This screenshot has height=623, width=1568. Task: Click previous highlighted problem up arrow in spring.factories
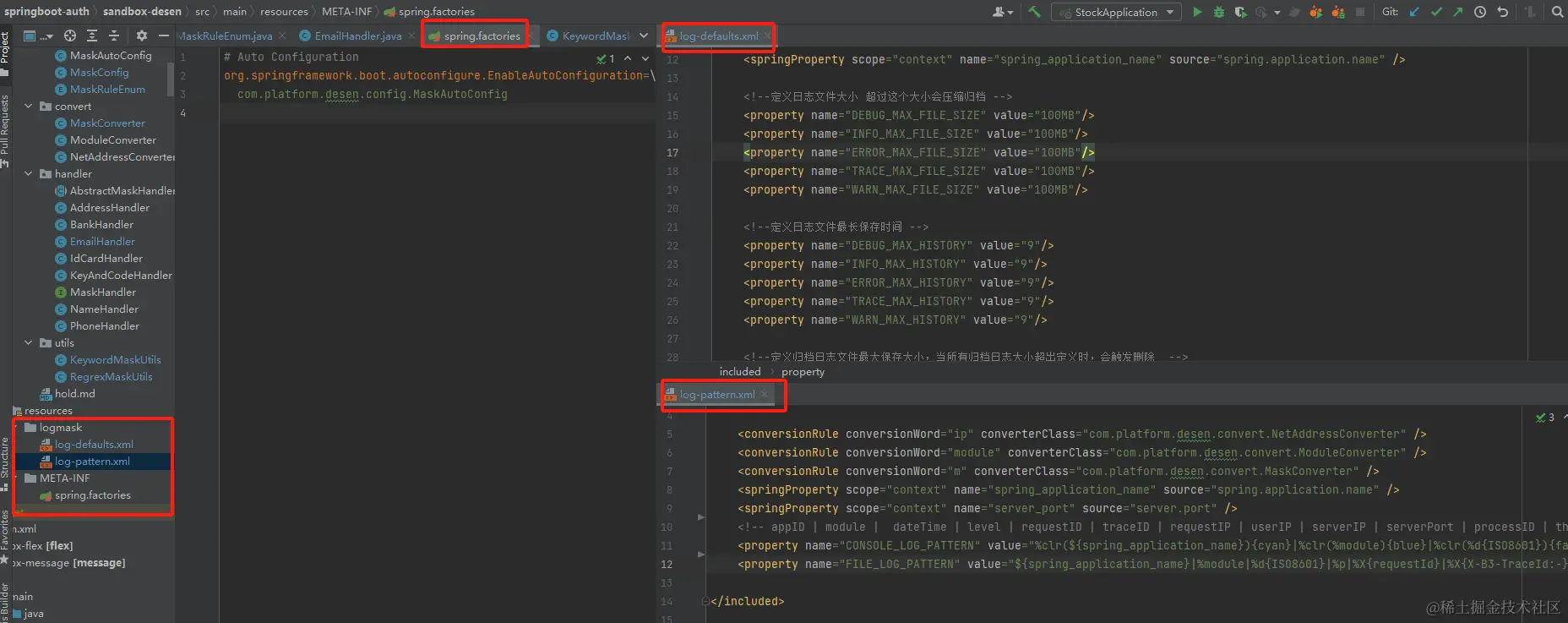pos(627,58)
